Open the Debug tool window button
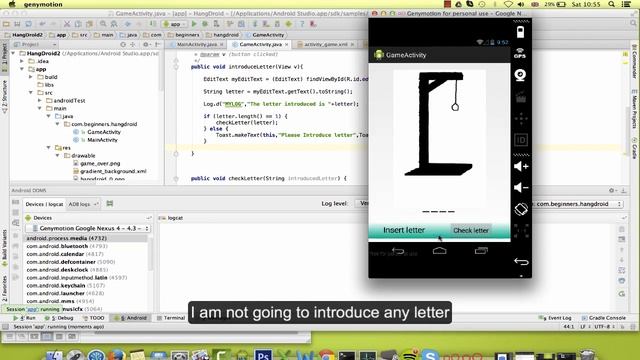The height and width of the screenshot is (360, 640). [59, 318]
